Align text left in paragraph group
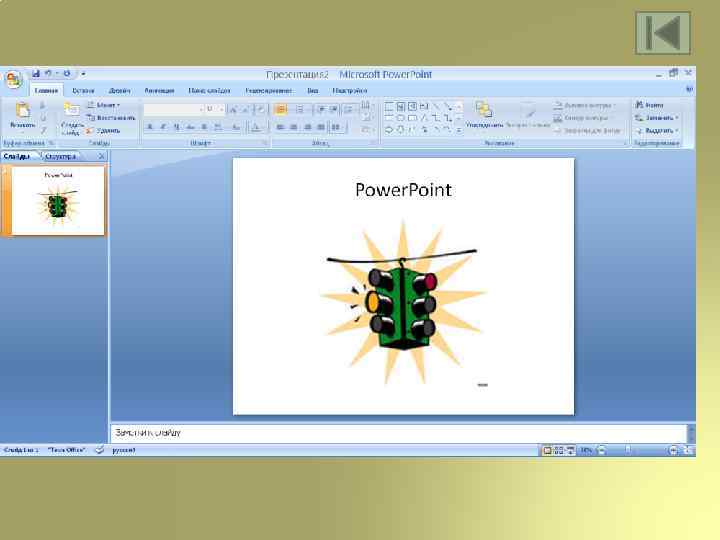Image resolution: width=720 pixels, height=540 pixels. pos(281,127)
